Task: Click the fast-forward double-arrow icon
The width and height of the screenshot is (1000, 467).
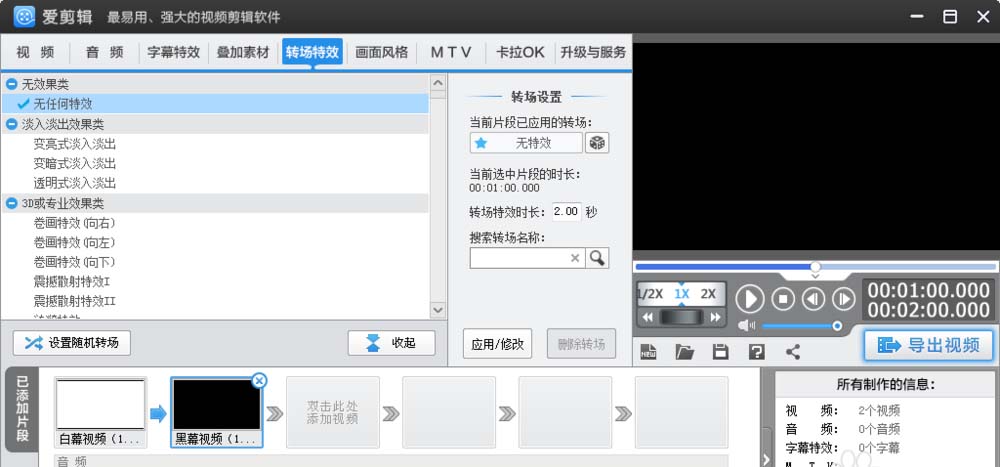Action: click(x=716, y=317)
